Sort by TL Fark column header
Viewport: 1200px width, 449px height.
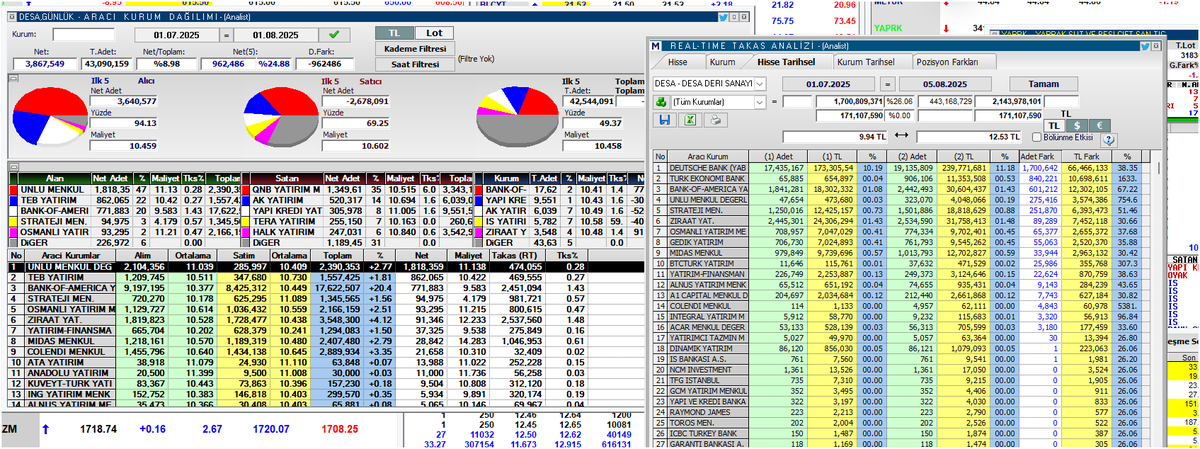point(1086,156)
